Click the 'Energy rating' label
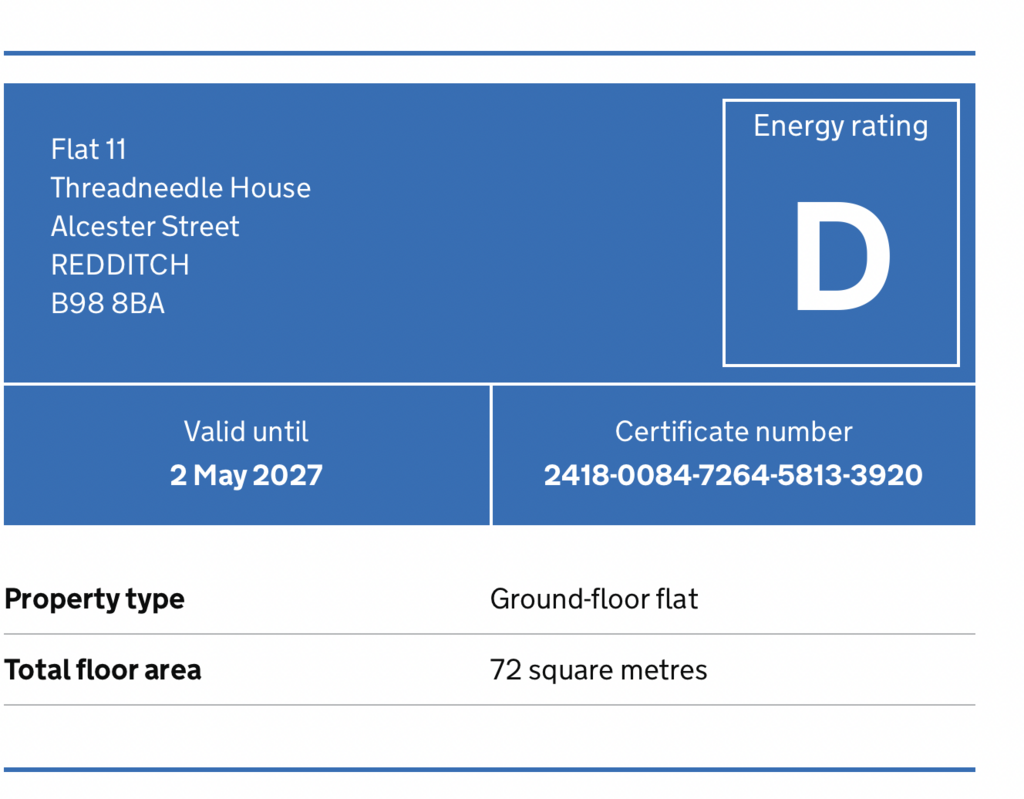This screenshot has height=799, width=1024. point(840,126)
